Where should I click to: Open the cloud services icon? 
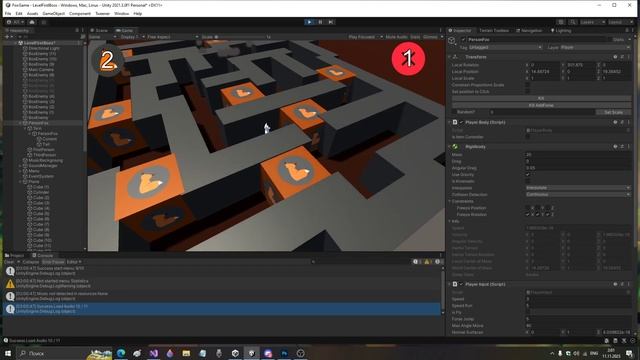point(32,22)
